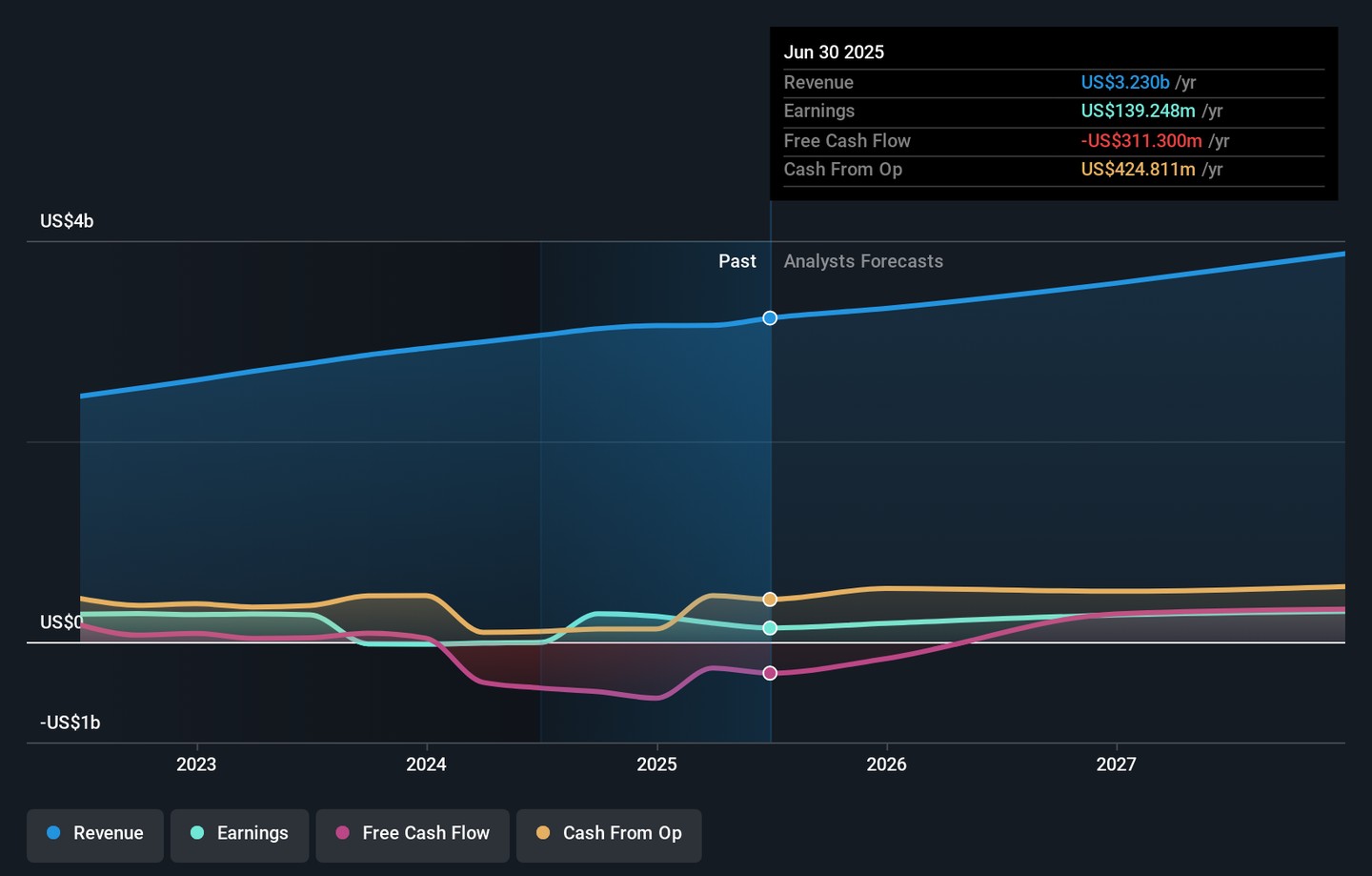The image size is (1372, 876).
Task: Click the Past section label
Action: pos(736,261)
